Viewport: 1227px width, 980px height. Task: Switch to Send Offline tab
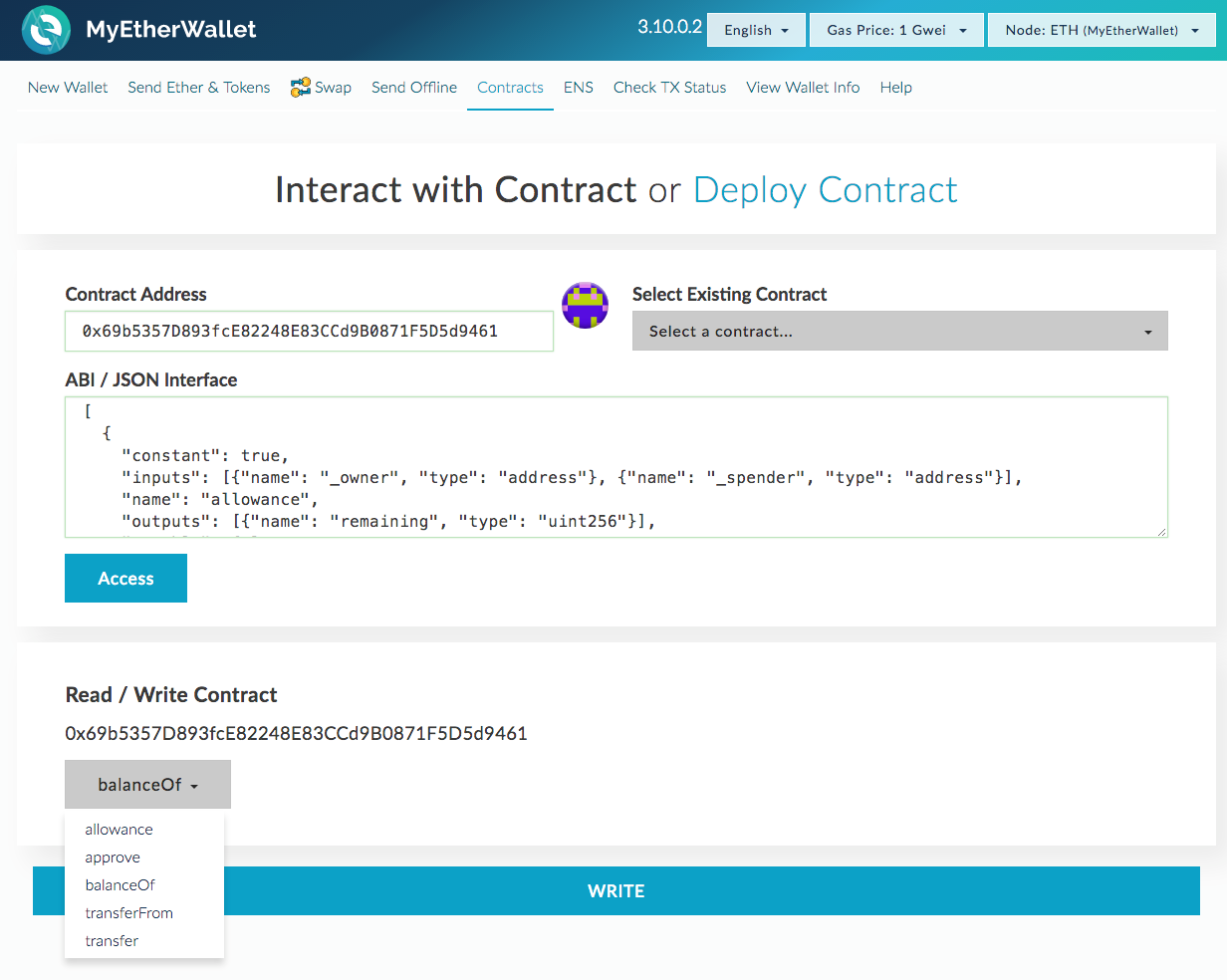point(414,88)
